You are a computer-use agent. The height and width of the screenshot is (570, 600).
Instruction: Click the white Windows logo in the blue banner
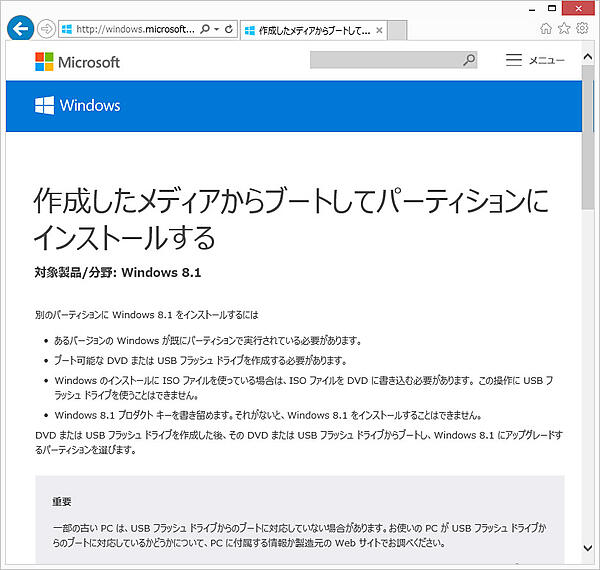tap(44, 105)
